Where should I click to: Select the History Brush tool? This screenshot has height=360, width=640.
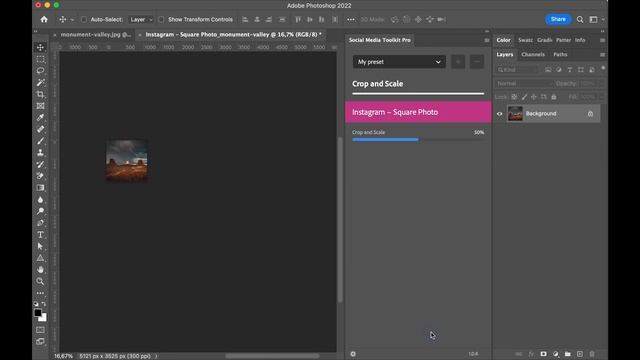point(40,164)
